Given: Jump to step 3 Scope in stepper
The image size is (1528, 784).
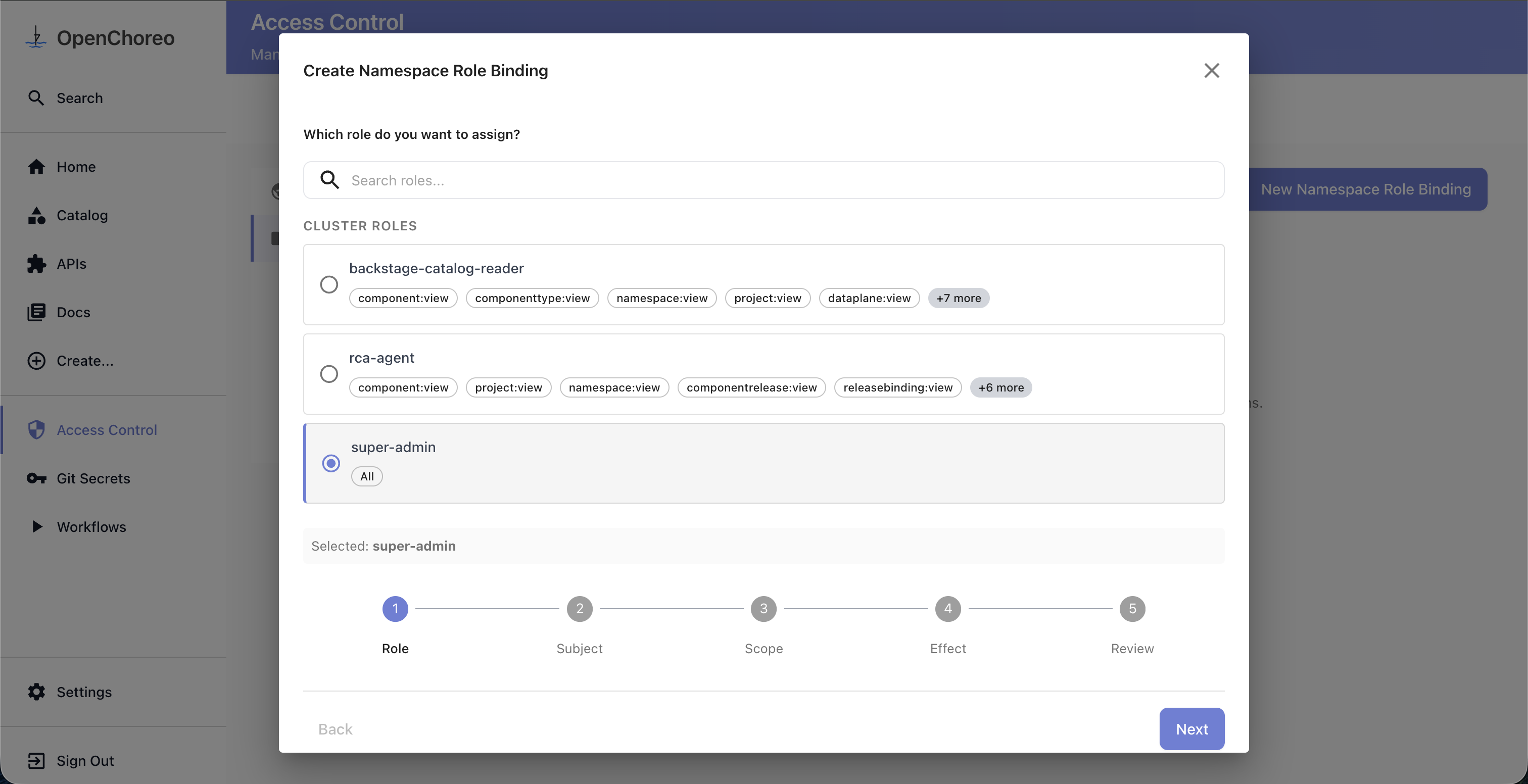Looking at the screenshot, I should tap(763, 609).
